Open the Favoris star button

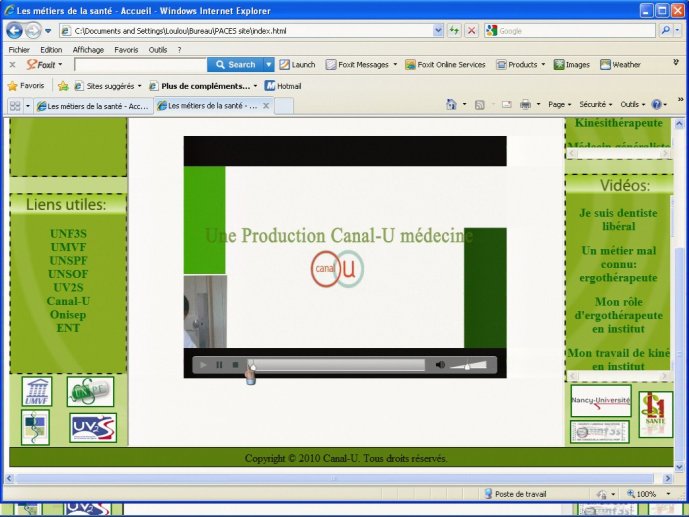[26, 86]
